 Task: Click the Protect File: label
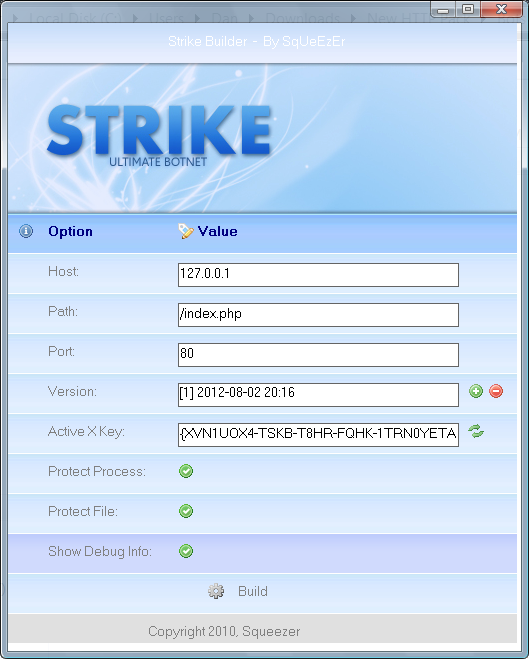coord(83,511)
